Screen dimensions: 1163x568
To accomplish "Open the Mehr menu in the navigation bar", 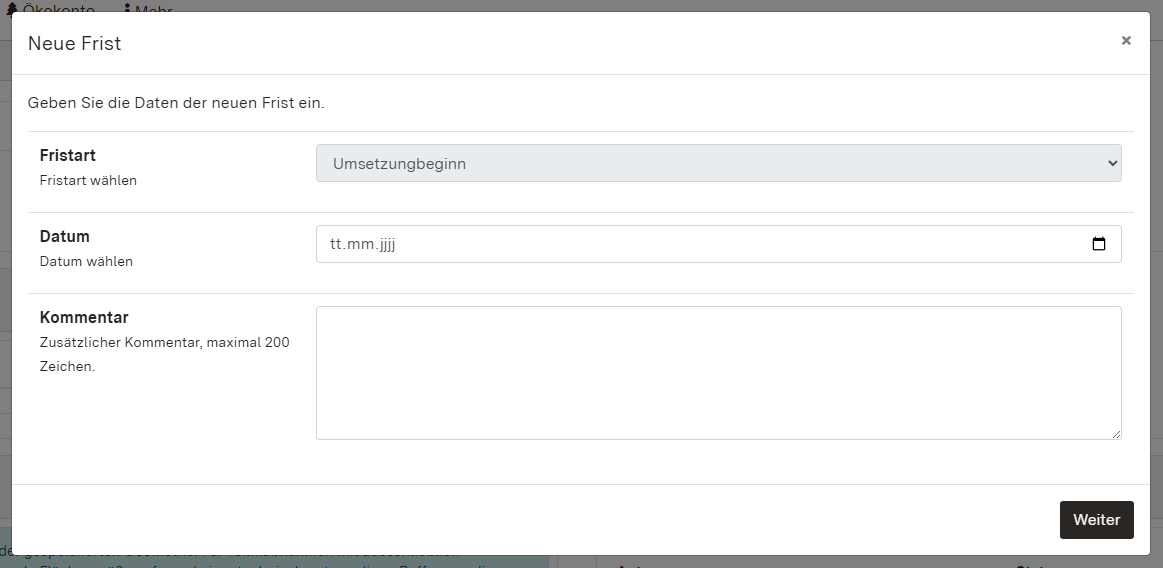I will tap(153, 8).
